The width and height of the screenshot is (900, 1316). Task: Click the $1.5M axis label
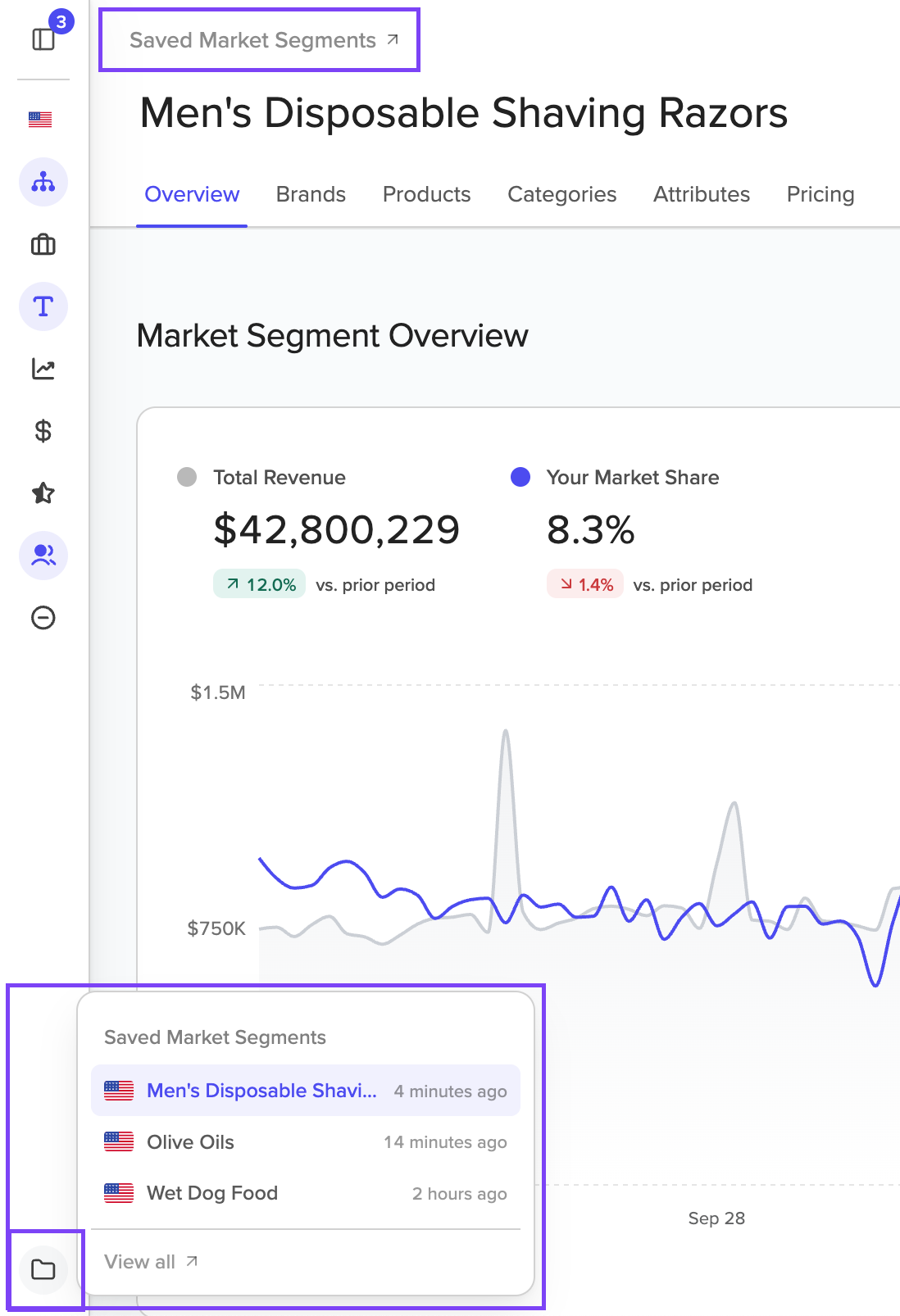point(218,692)
